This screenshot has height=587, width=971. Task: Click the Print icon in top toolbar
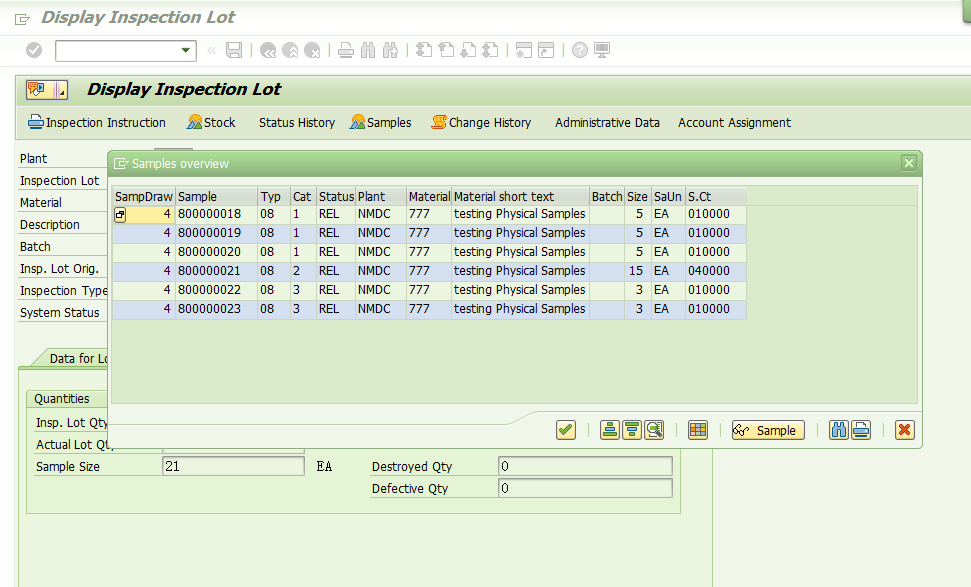[346, 50]
